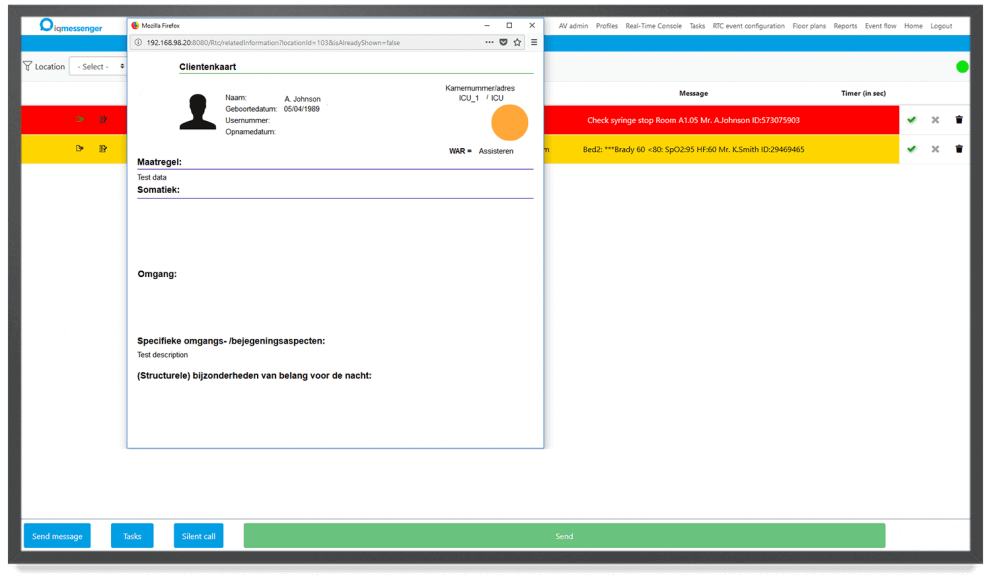Click the Pocket save icon in Firefox
The width and height of the screenshot is (991, 581).
click(503, 42)
